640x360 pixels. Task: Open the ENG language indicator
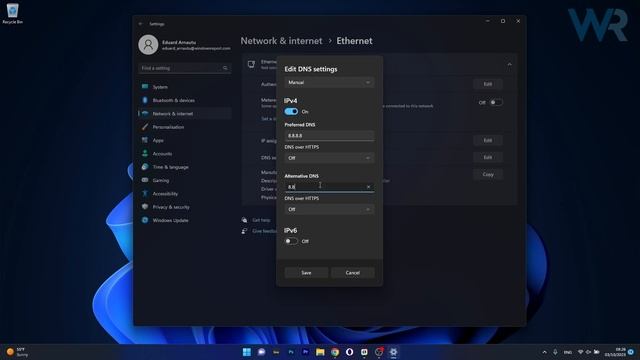[568, 352]
